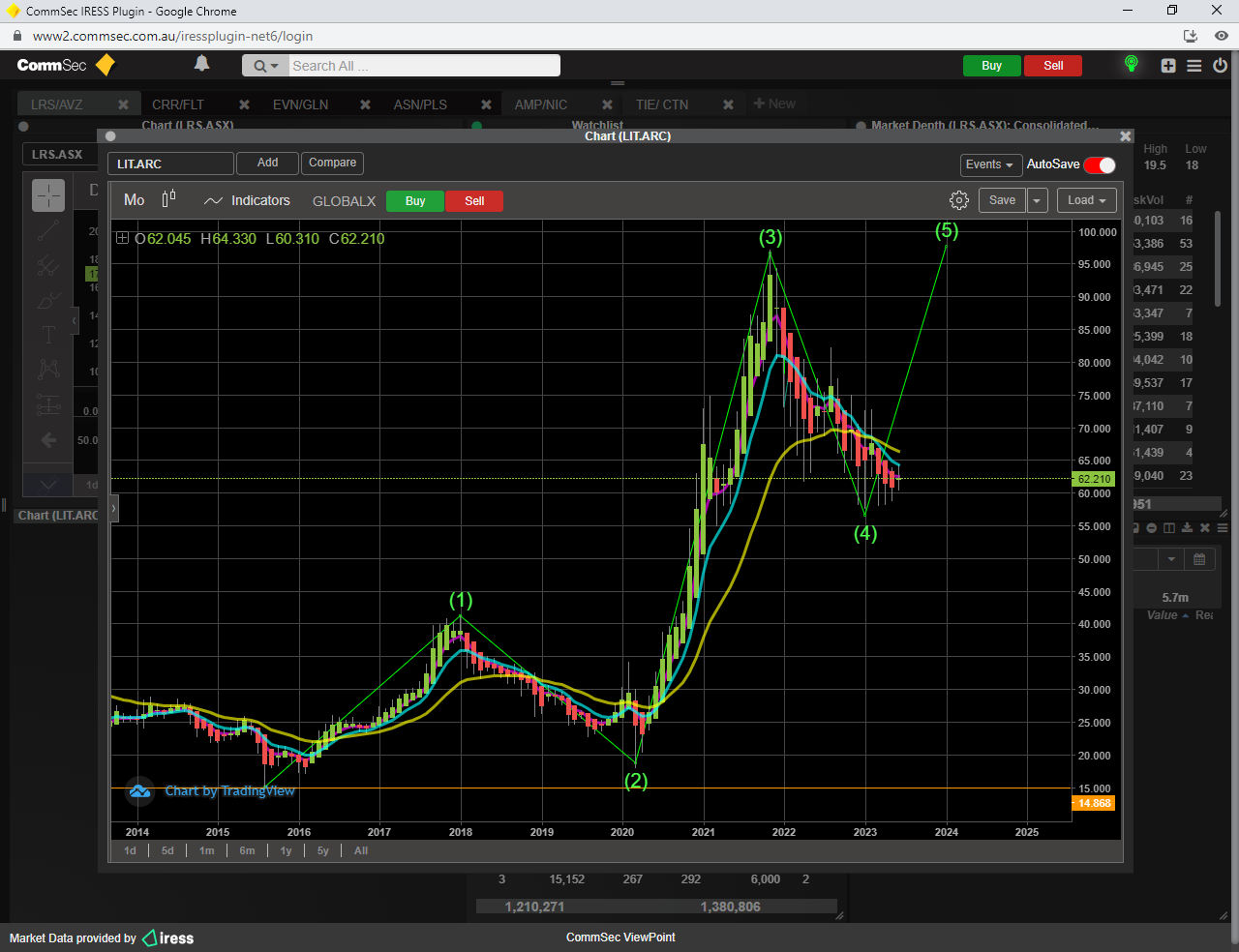The width and height of the screenshot is (1239, 952).
Task: Select the measure tool in LRS chart
Action: (48, 404)
